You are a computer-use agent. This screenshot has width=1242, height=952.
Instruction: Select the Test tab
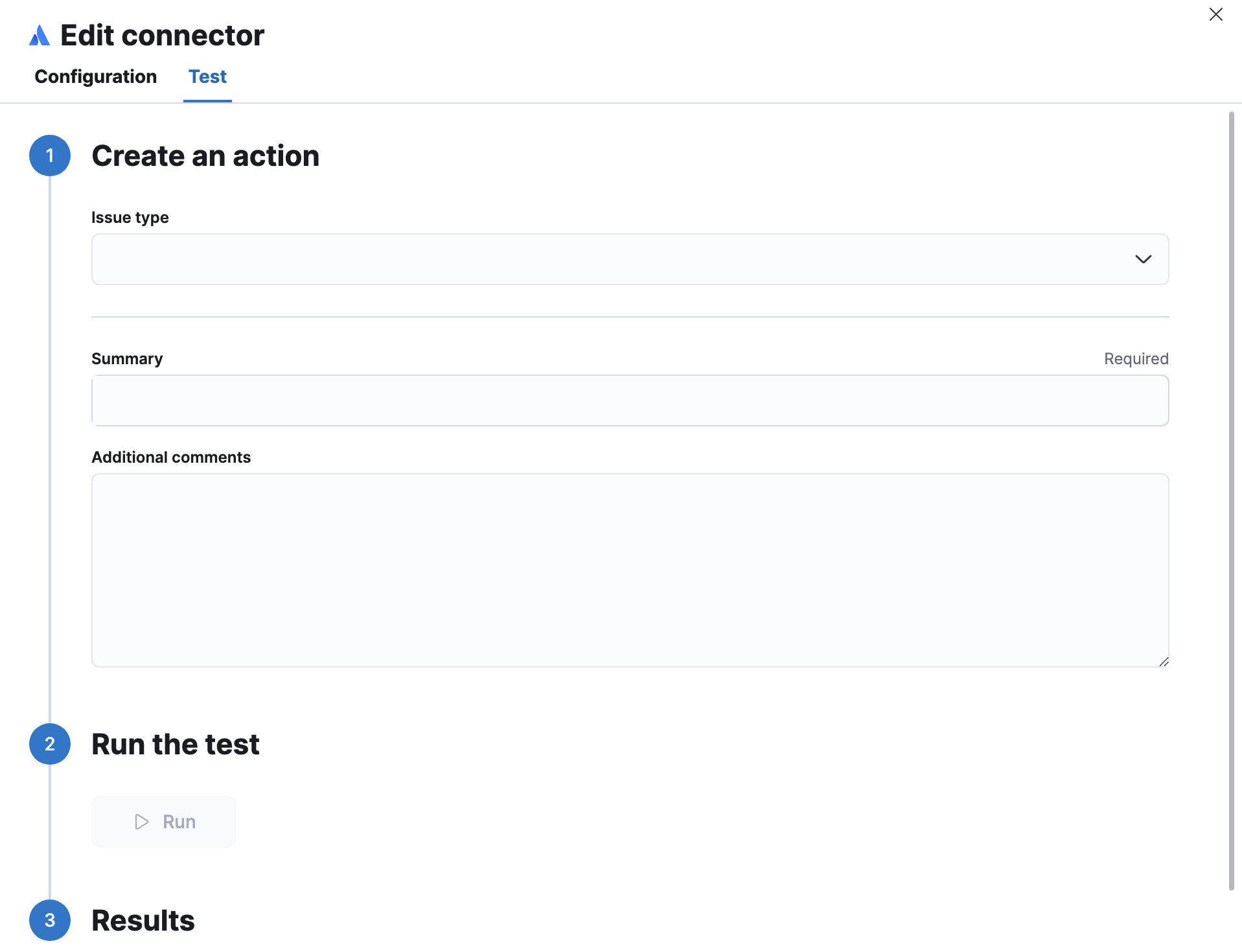click(207, 76)
